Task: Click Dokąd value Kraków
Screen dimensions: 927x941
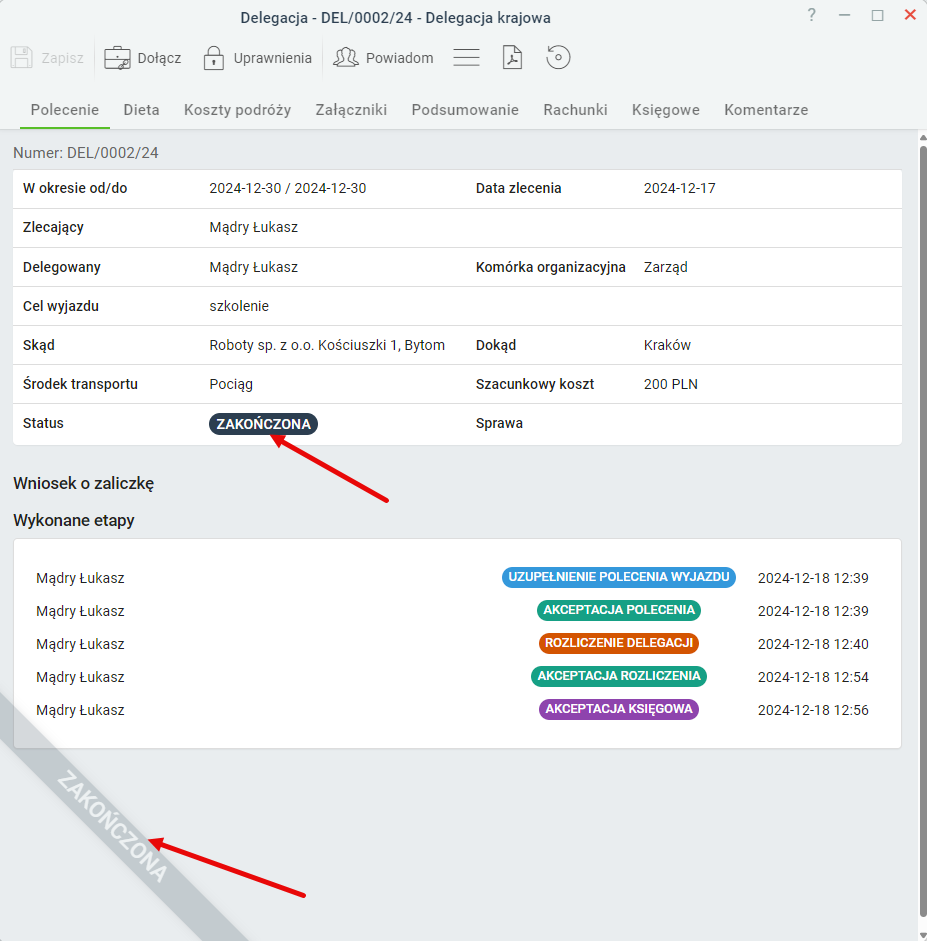Action: (x=667, y=345)
